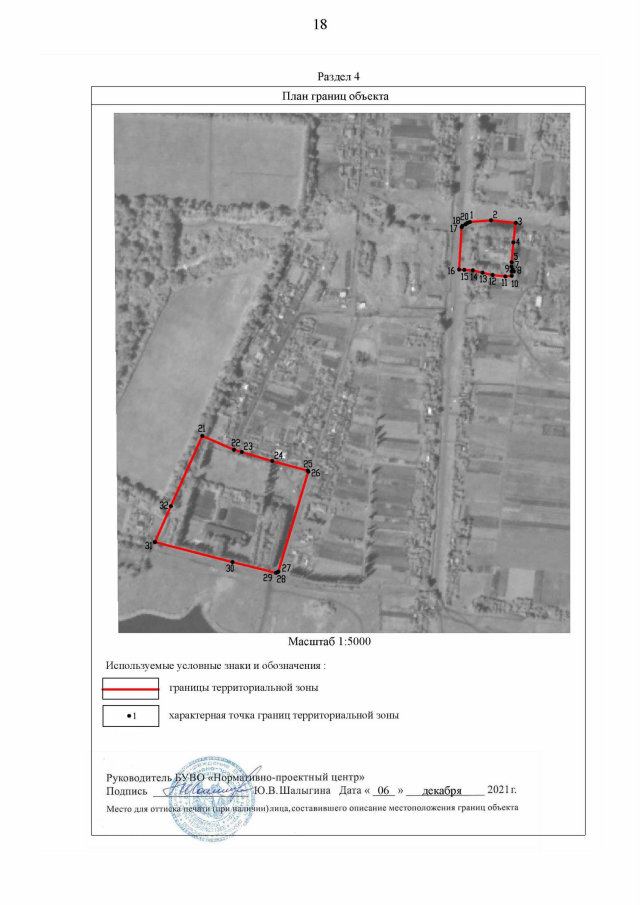Click boundary point 31 on the map
640x905 pixels.
[x=155, y=542]
